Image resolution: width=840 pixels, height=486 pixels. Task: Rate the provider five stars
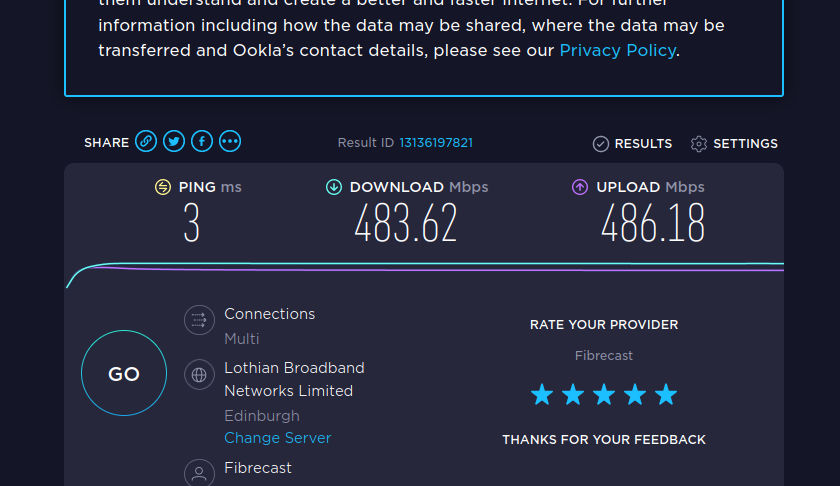tap(666, 394)
